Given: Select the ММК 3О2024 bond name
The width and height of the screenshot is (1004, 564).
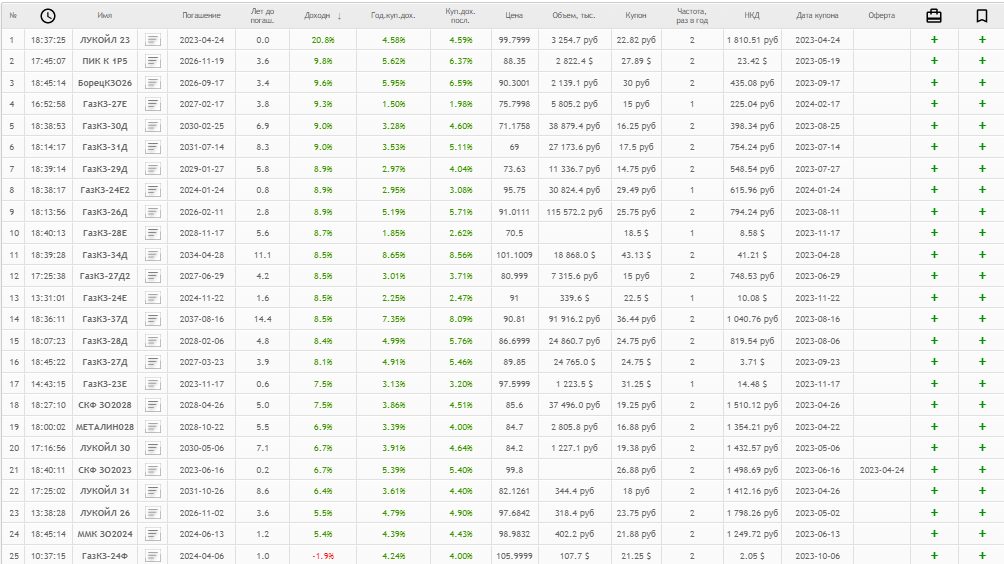Looking at the screenshot, I should coord(104,534).
